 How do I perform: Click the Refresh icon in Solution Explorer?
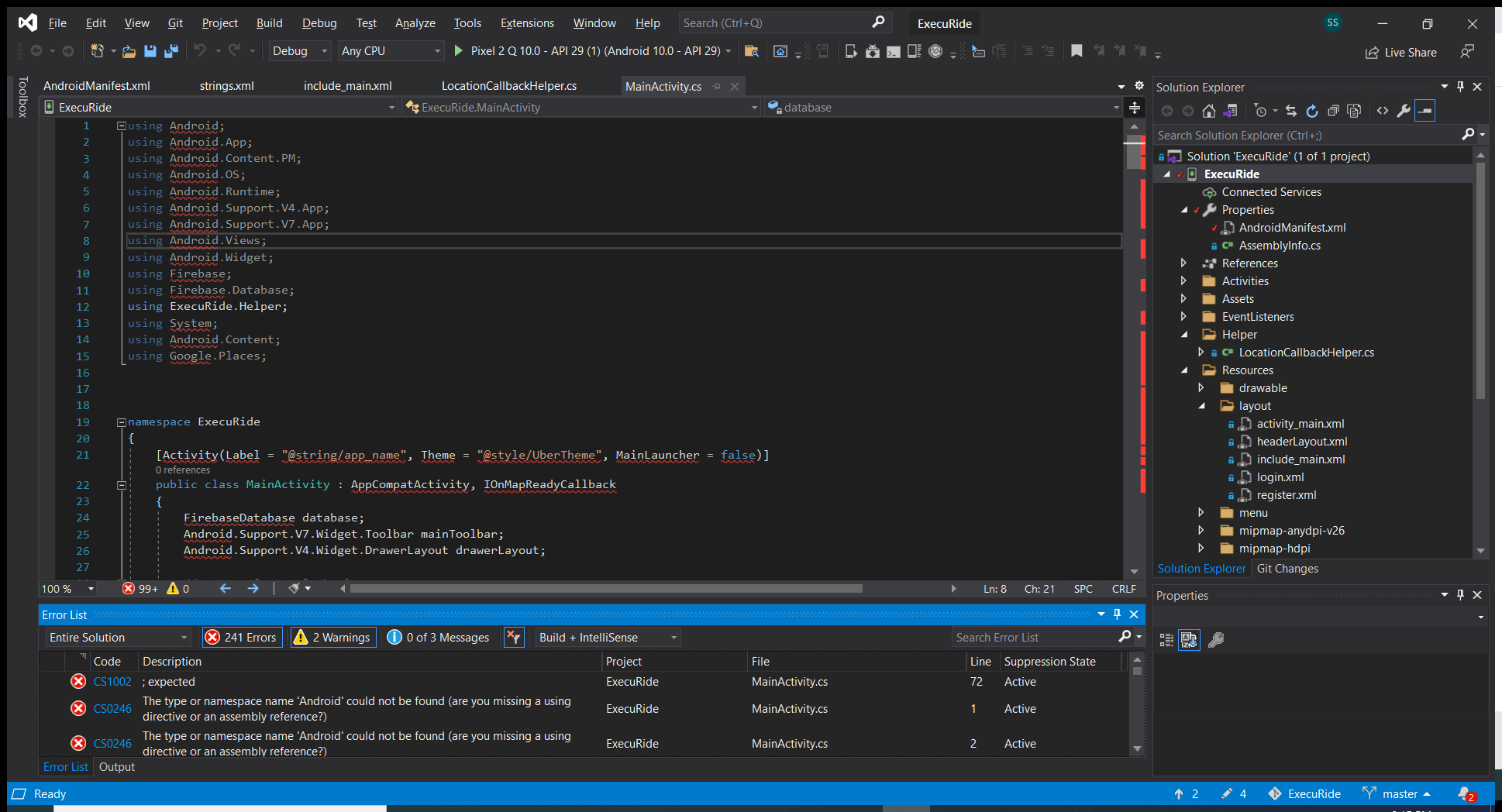(1312, 110)
